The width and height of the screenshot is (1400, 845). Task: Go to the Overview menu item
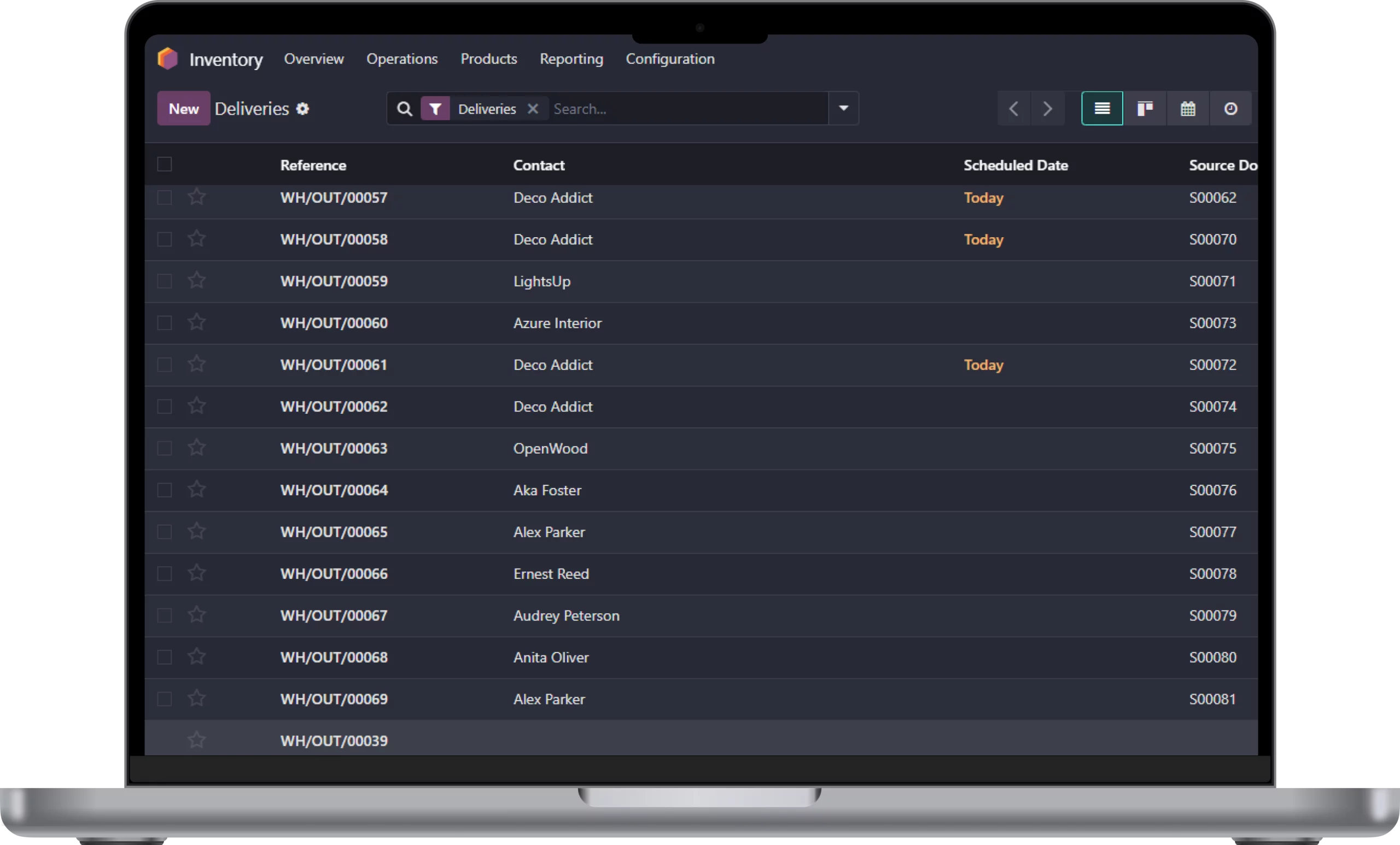[314, 59]
